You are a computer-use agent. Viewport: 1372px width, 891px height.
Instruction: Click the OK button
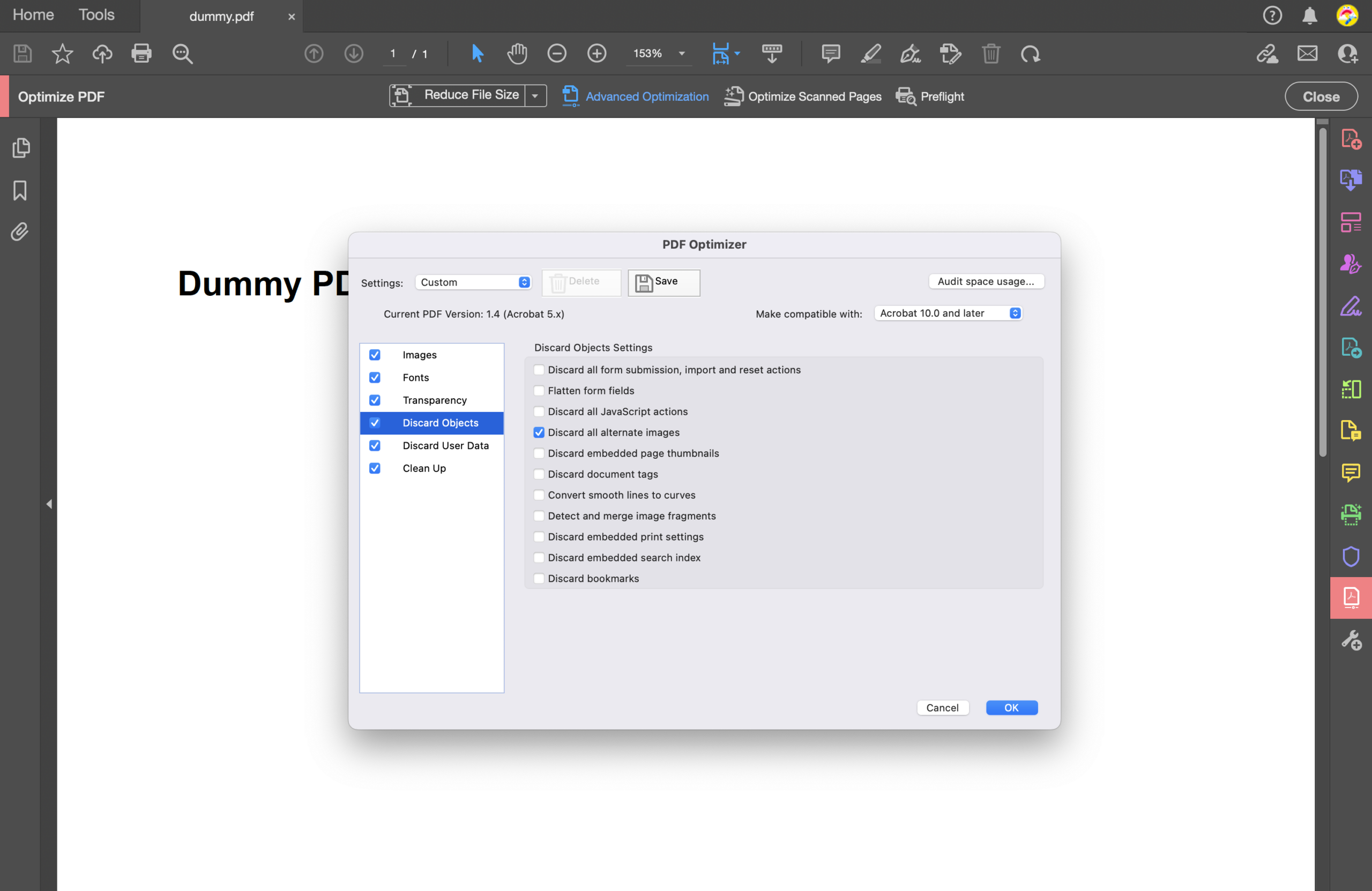click(1011, 708)
